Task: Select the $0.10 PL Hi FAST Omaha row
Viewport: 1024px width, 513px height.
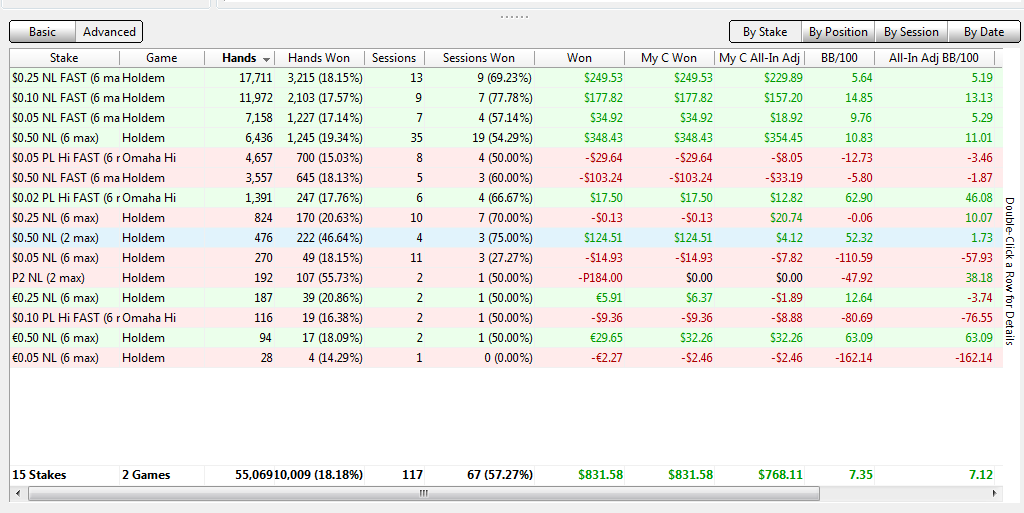Action: pos(506,318)
